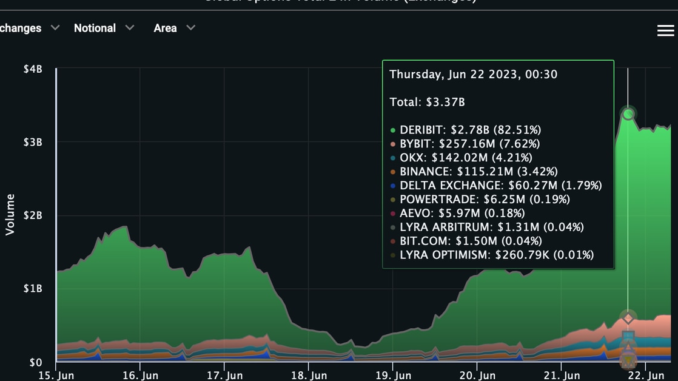Viewport: 678px width, 381px height.
Task: Click the DELTA EXCHANGE: $60.27M tooltip row
Action: tap(496, 185)
